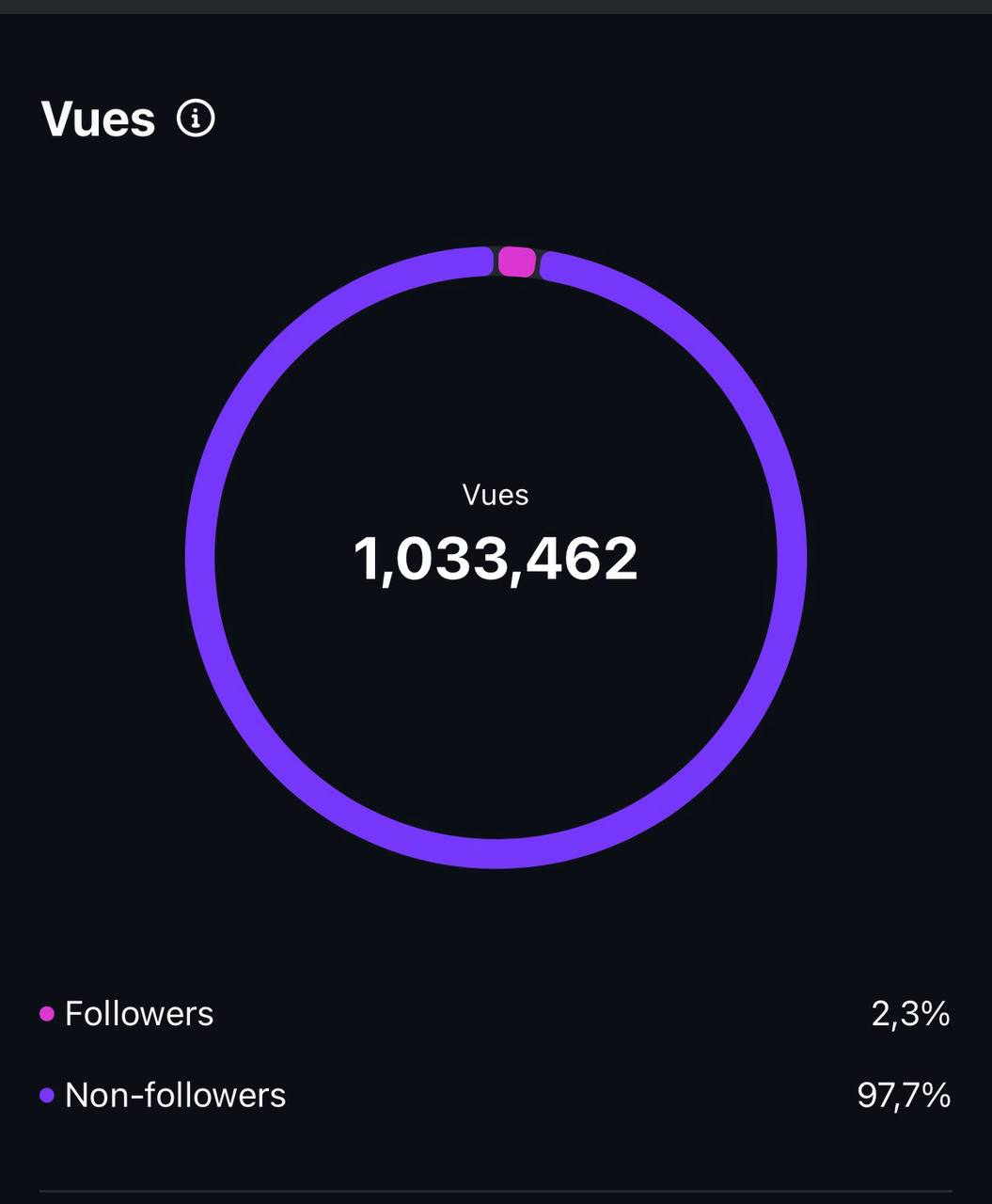Click the Followers legend label
The width and height of the screenshot is (992, 1204).
[139, 1014]
